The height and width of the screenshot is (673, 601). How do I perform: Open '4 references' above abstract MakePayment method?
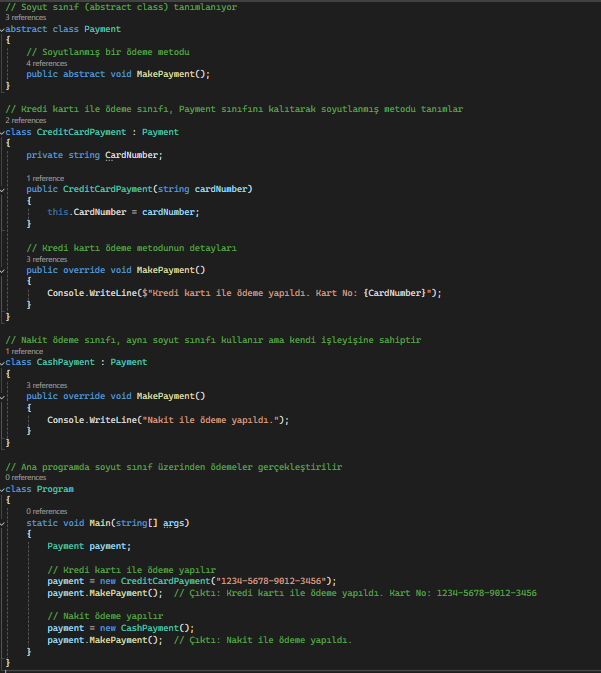click(47, 63)
